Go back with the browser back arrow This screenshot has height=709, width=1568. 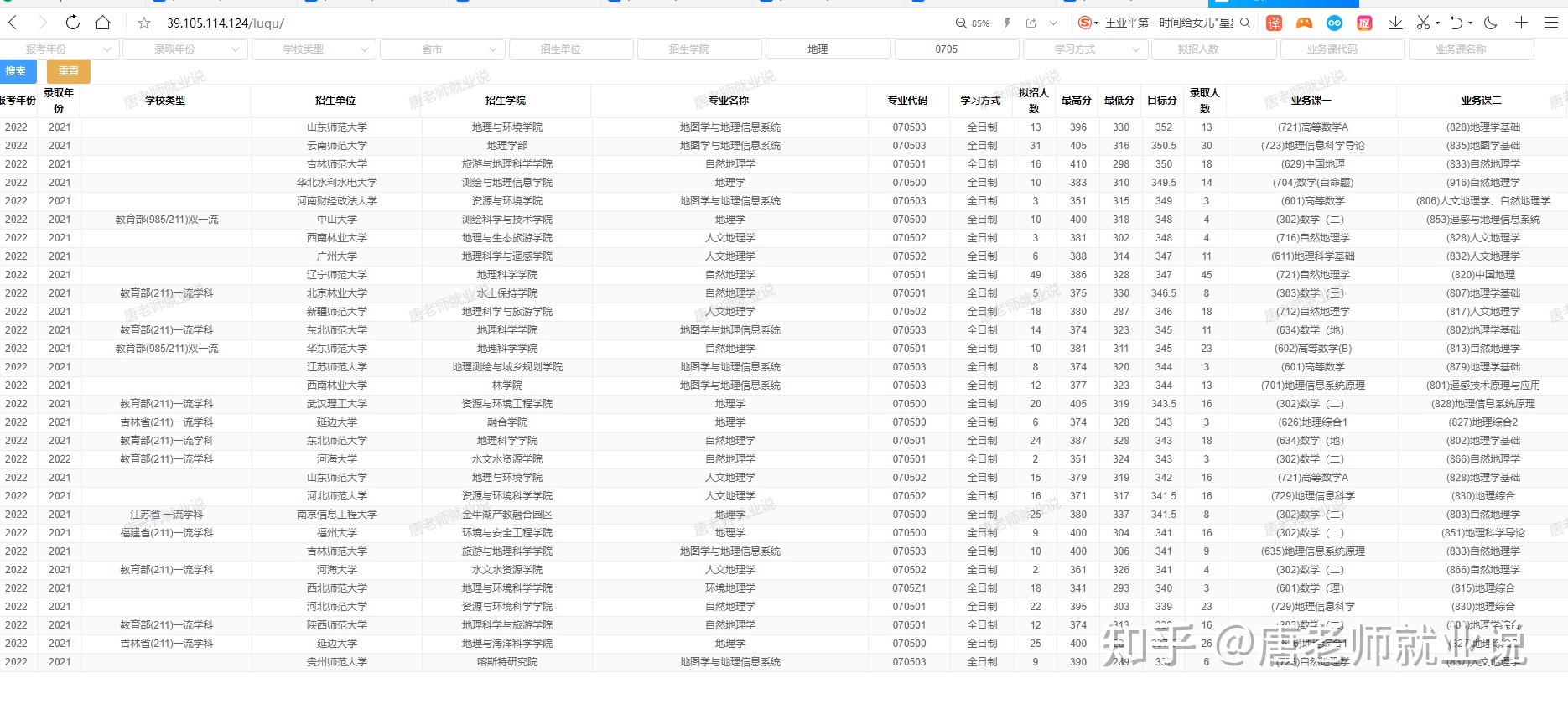[13, 23]
